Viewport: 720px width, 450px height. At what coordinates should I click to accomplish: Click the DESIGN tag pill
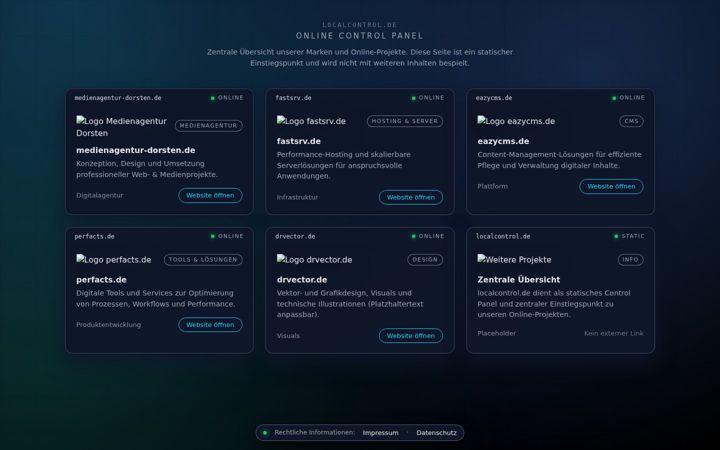click(425, 259)
